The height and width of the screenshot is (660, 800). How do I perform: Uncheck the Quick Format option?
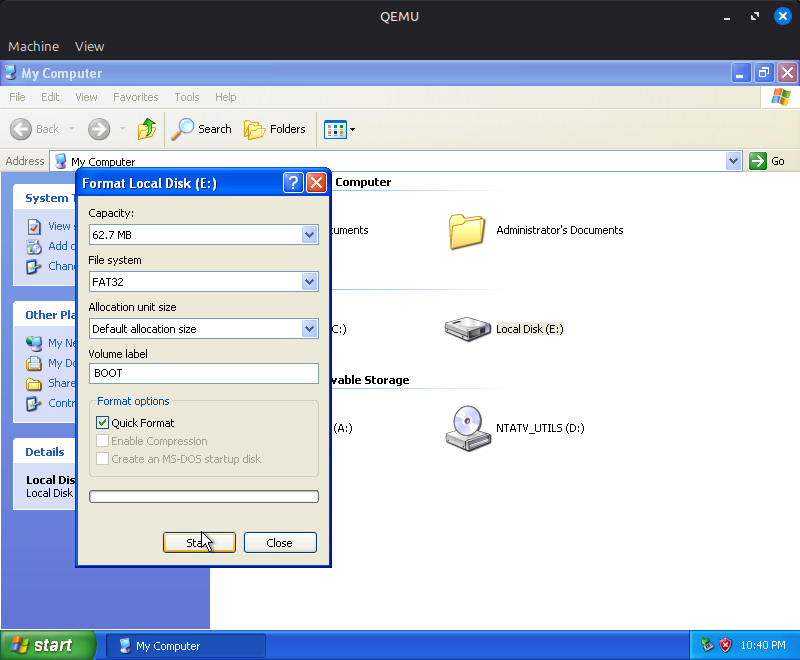(x=102, y=422)
